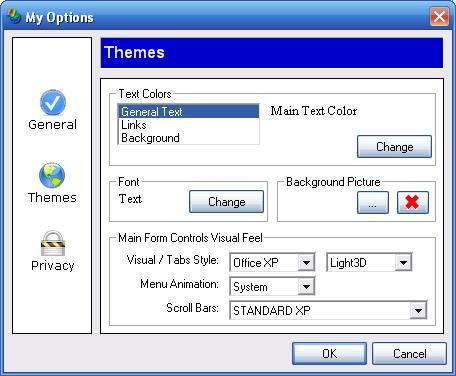Select the Themes globe icon
The image size is (456, 376).
tap(52, 176)
